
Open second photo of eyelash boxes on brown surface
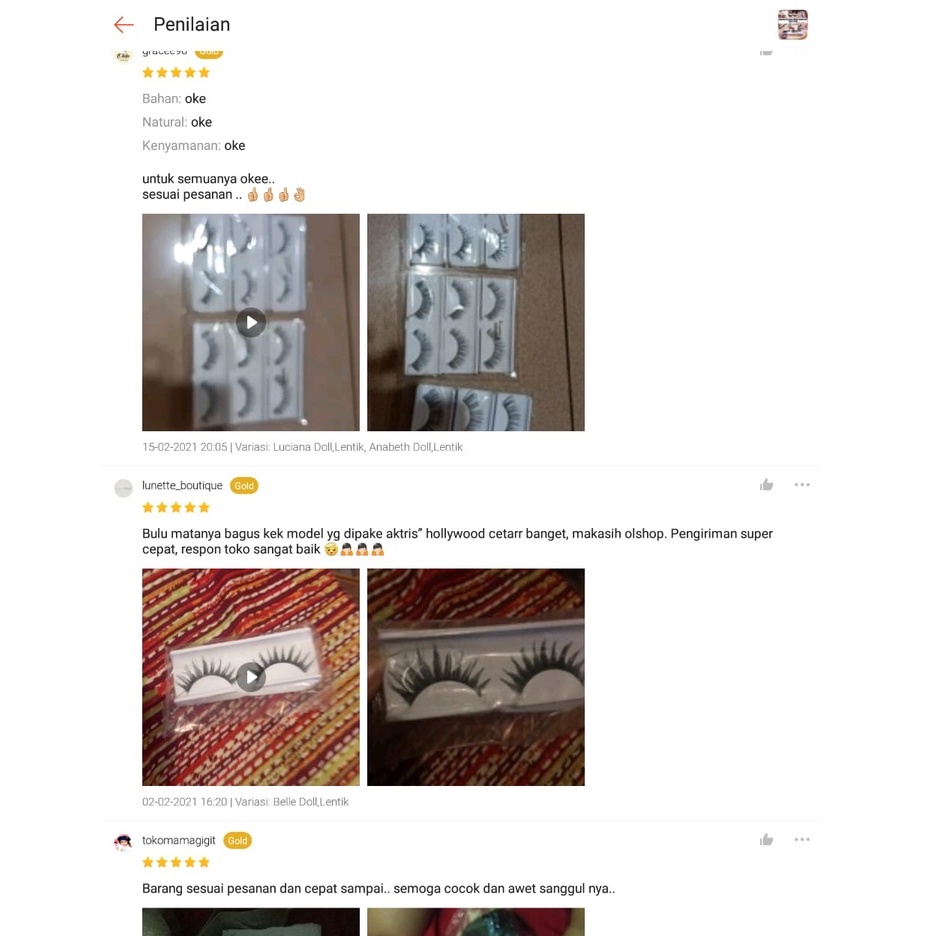(476, 322)
